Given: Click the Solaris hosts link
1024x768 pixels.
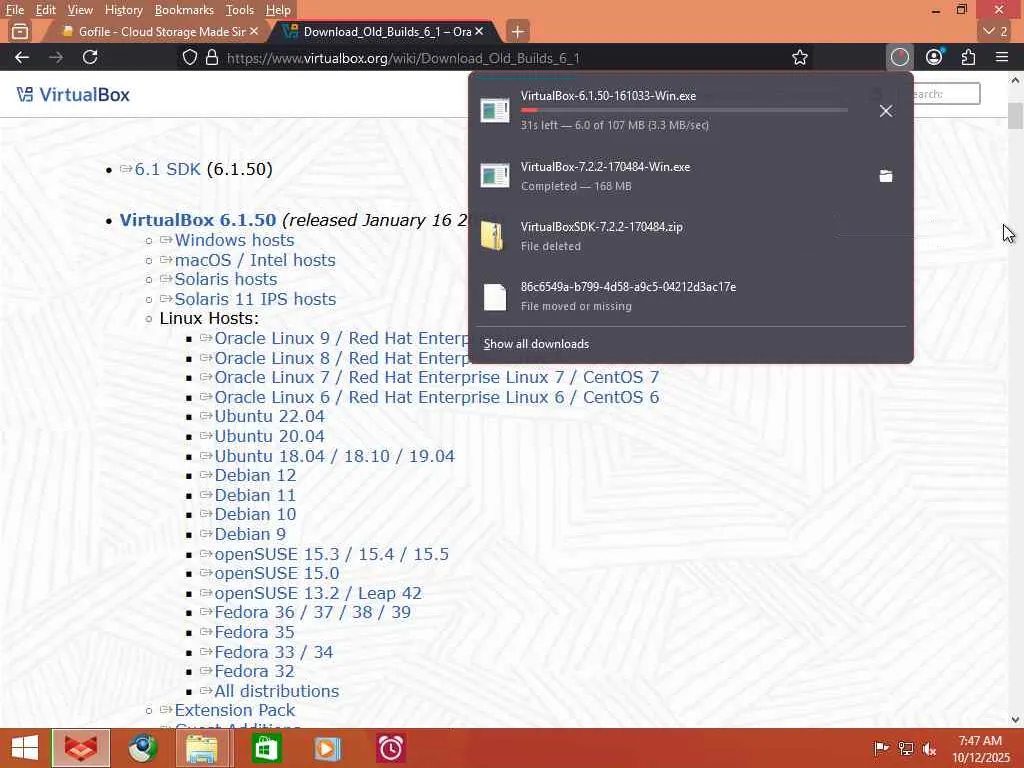Looking at the screenshot, I should 226,280.
